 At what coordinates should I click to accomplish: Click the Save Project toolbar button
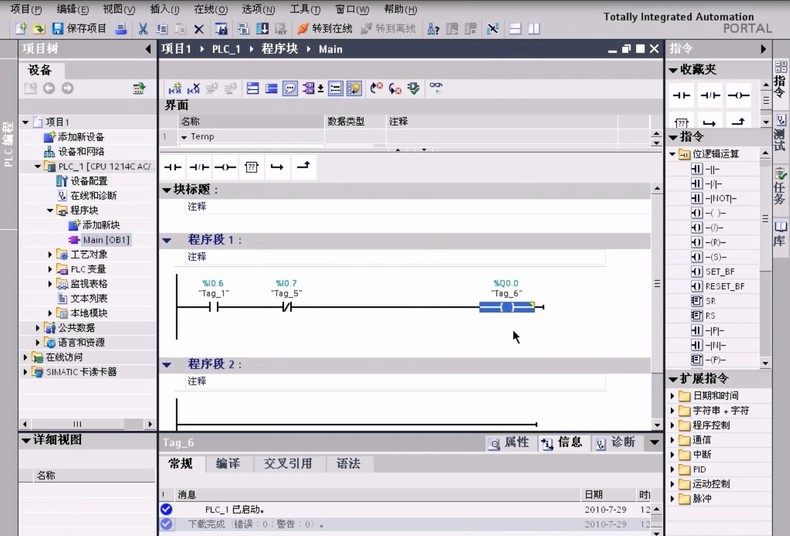tap(79, 29)
